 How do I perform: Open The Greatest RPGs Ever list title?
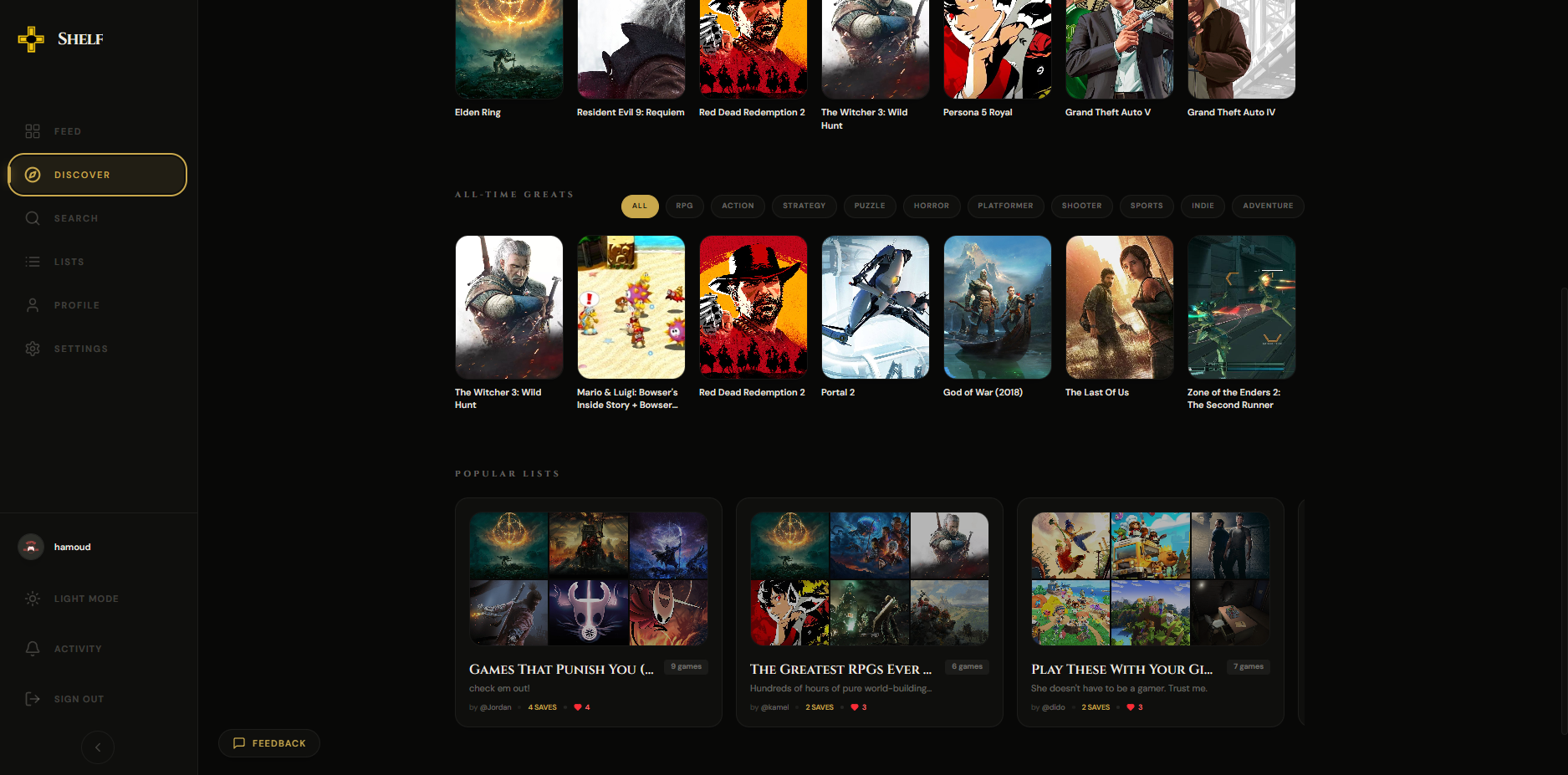(x=840, y=670)
